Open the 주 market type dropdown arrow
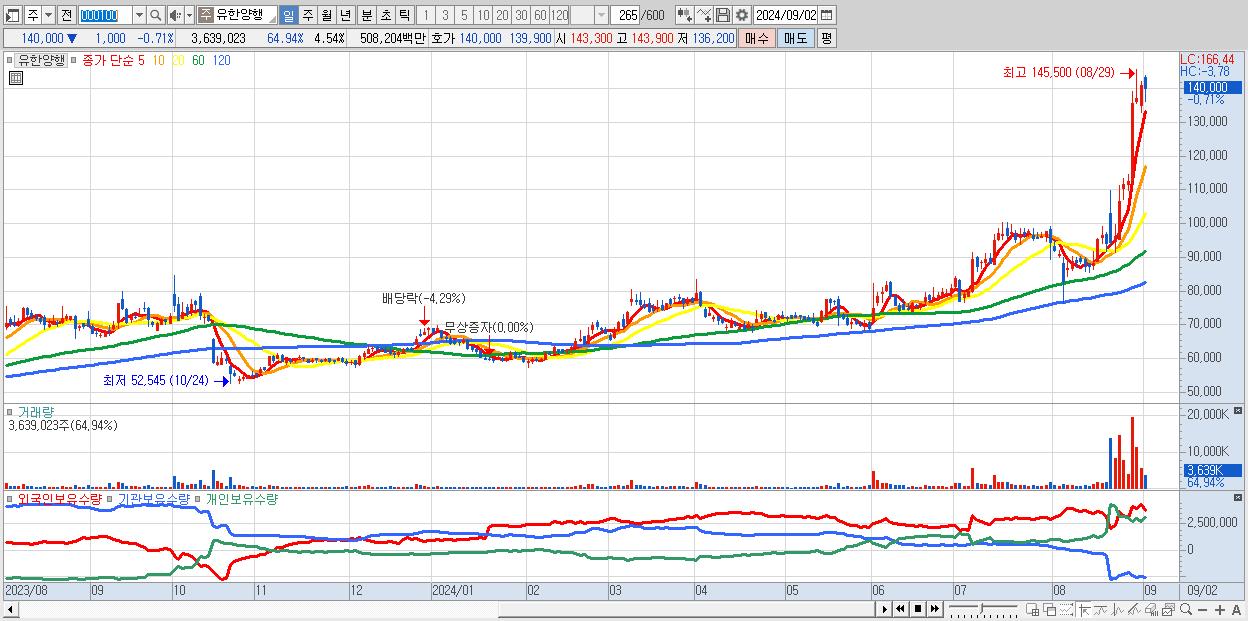The height and width of the screenshot is (621, 1248). coord(48,15)
